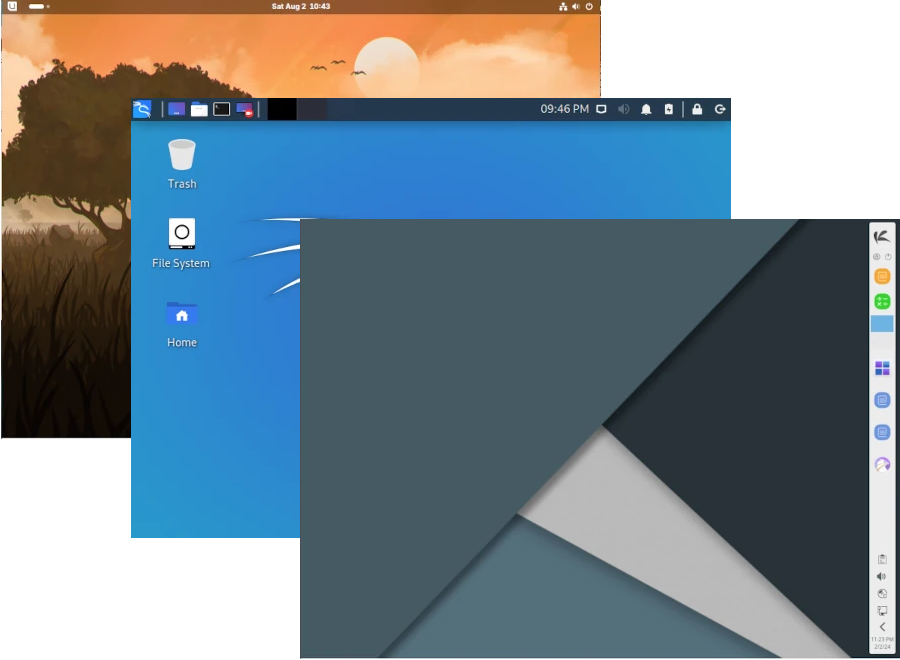The width and height of the screenshot is (900, 660).
Task: Open the clipboard tray icon in vertical panel
Action: [882, 559]
